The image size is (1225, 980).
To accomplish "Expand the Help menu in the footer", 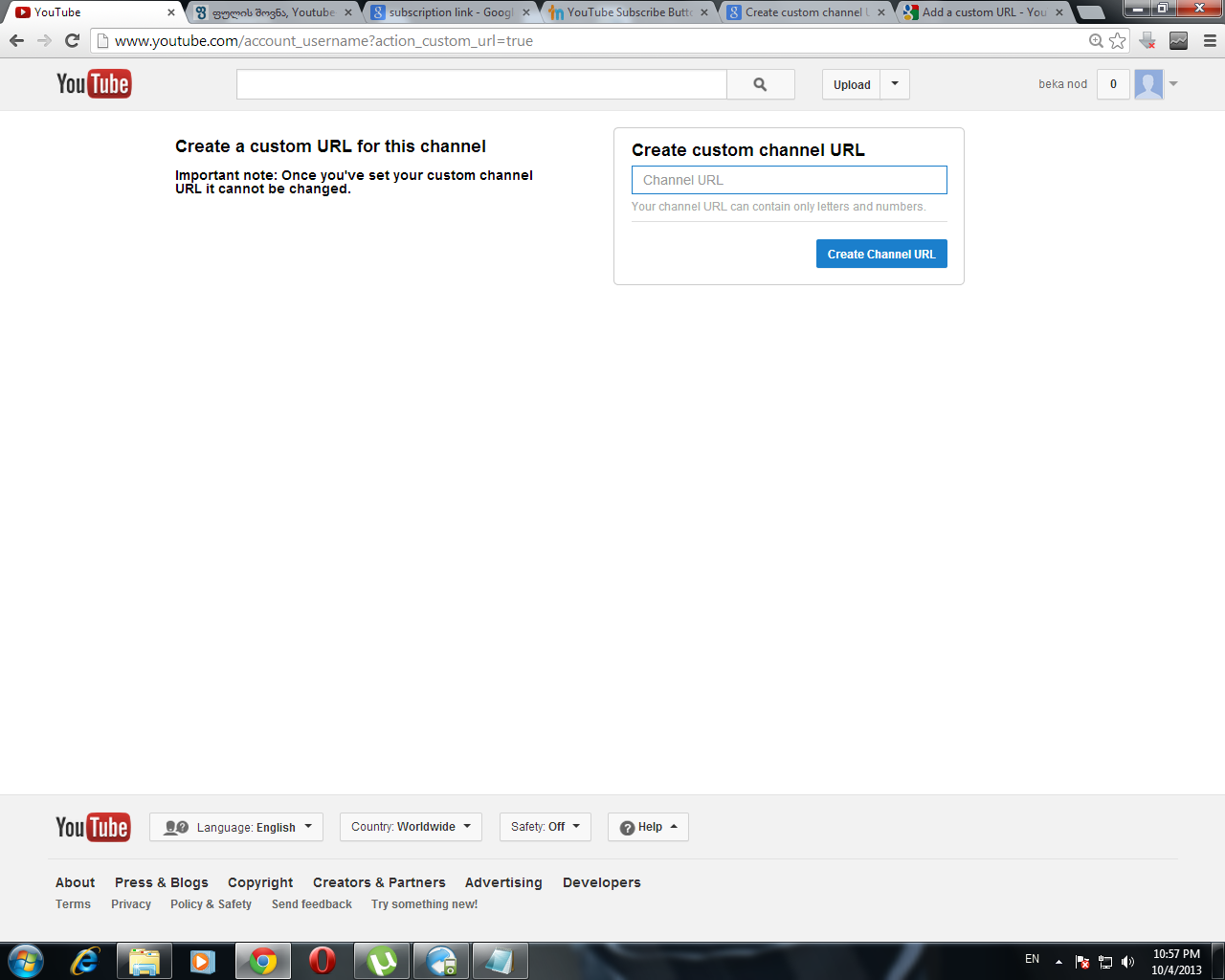I will (x=648, y=827).
